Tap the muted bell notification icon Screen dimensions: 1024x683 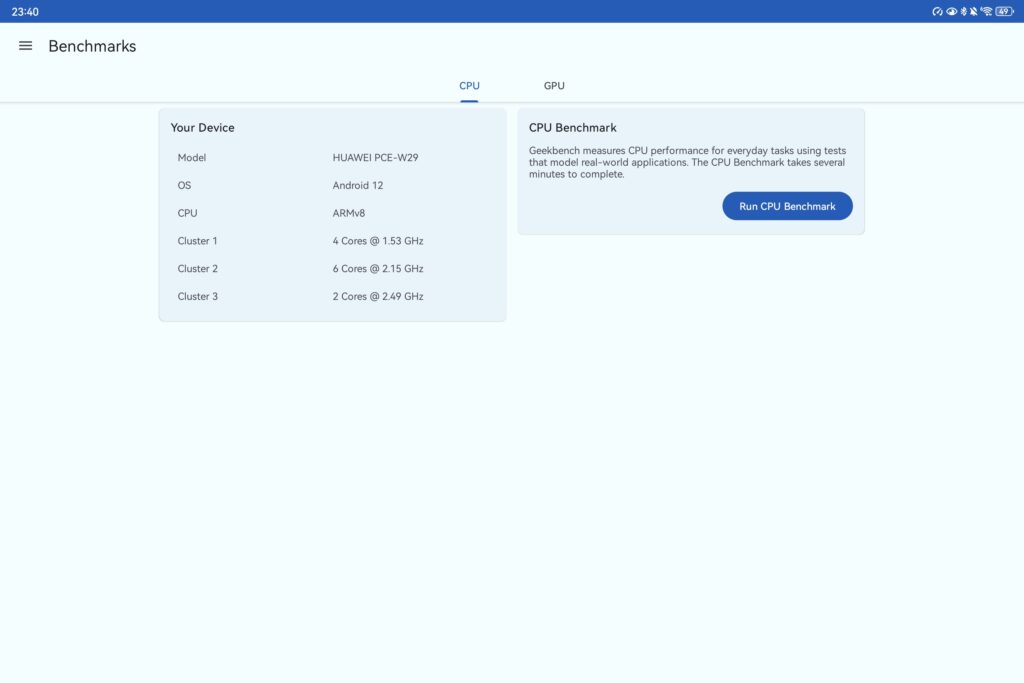click(973, 11)
